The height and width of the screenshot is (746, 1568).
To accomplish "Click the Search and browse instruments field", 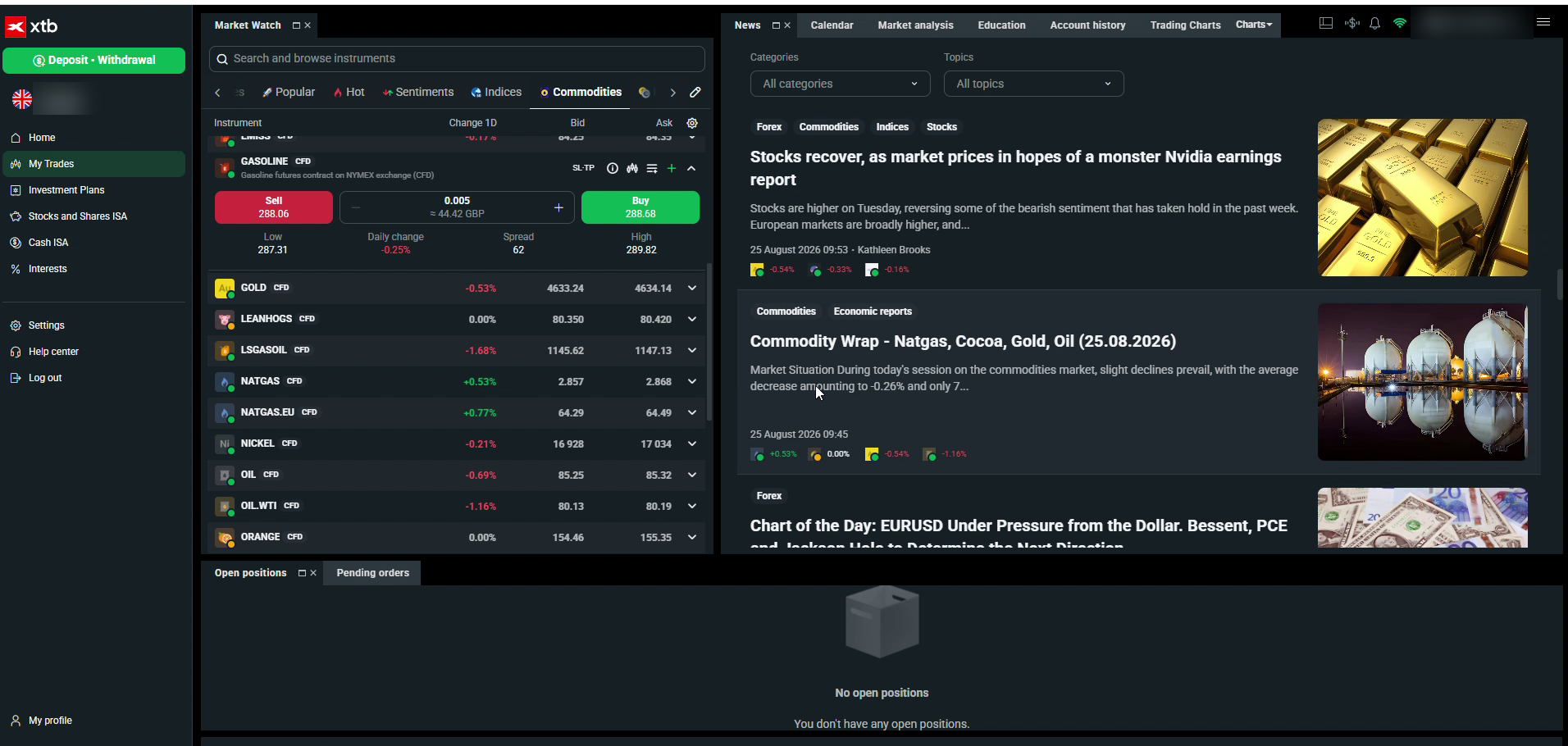I will pyautogui.click(x=457, y=59).
